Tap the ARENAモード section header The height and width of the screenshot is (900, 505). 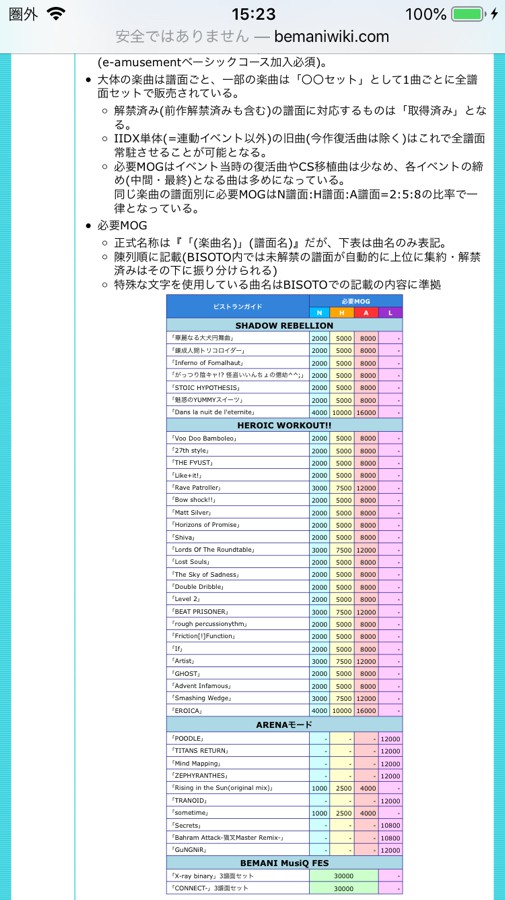[284, 725]
